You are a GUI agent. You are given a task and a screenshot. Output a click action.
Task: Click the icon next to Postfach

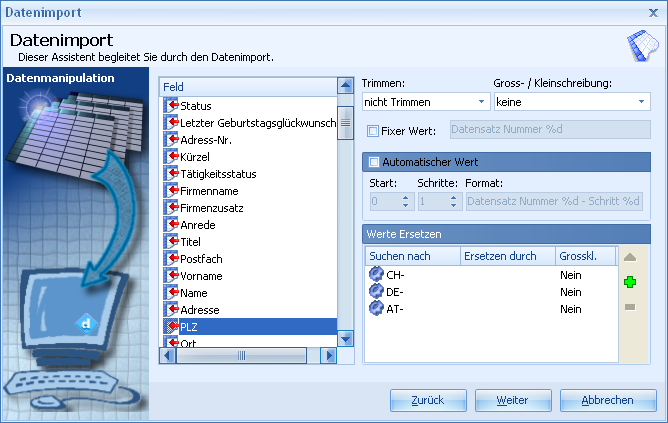pyautogui.click(x=171, y=259)
